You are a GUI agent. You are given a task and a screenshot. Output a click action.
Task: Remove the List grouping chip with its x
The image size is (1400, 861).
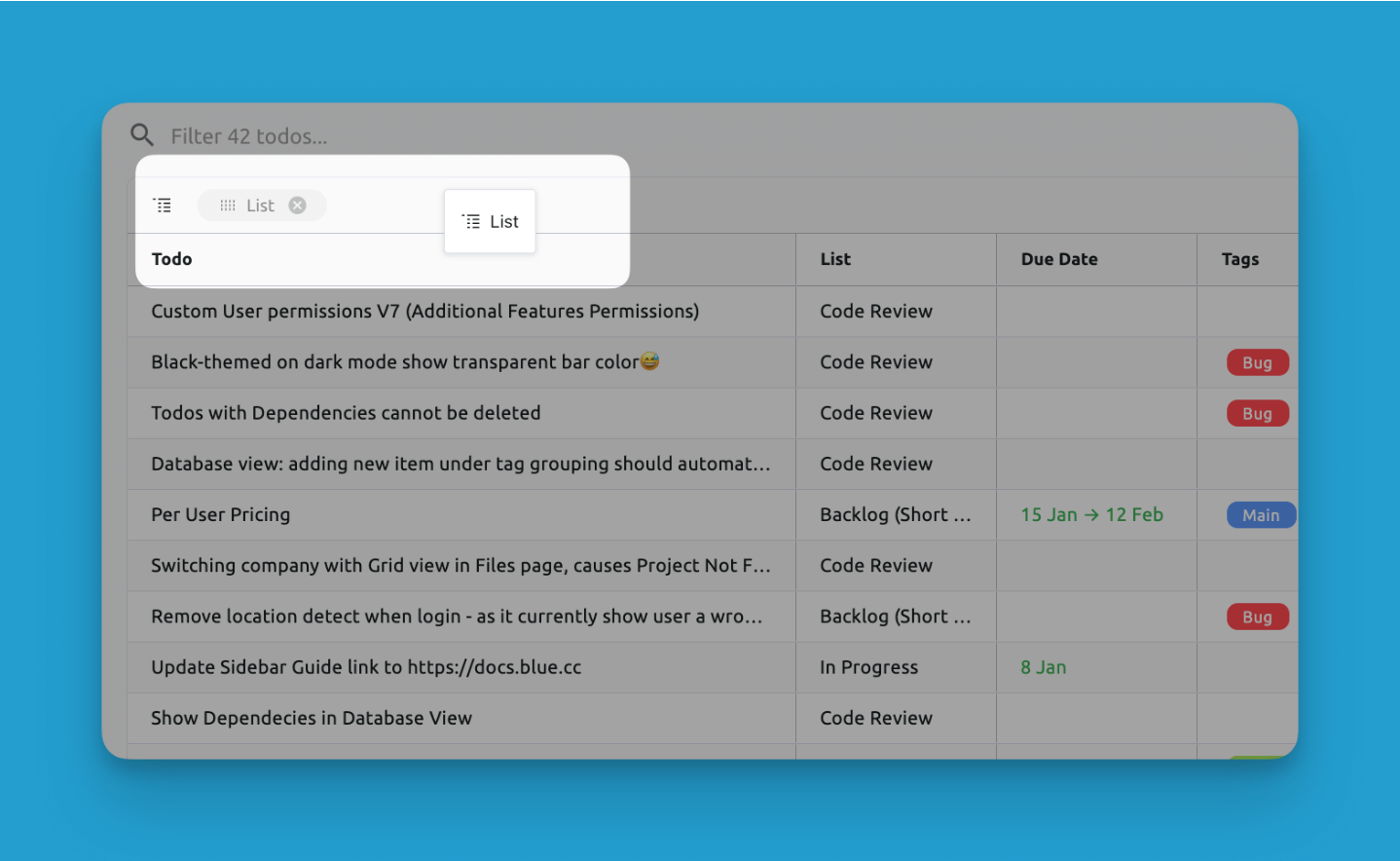pos(298,206)
